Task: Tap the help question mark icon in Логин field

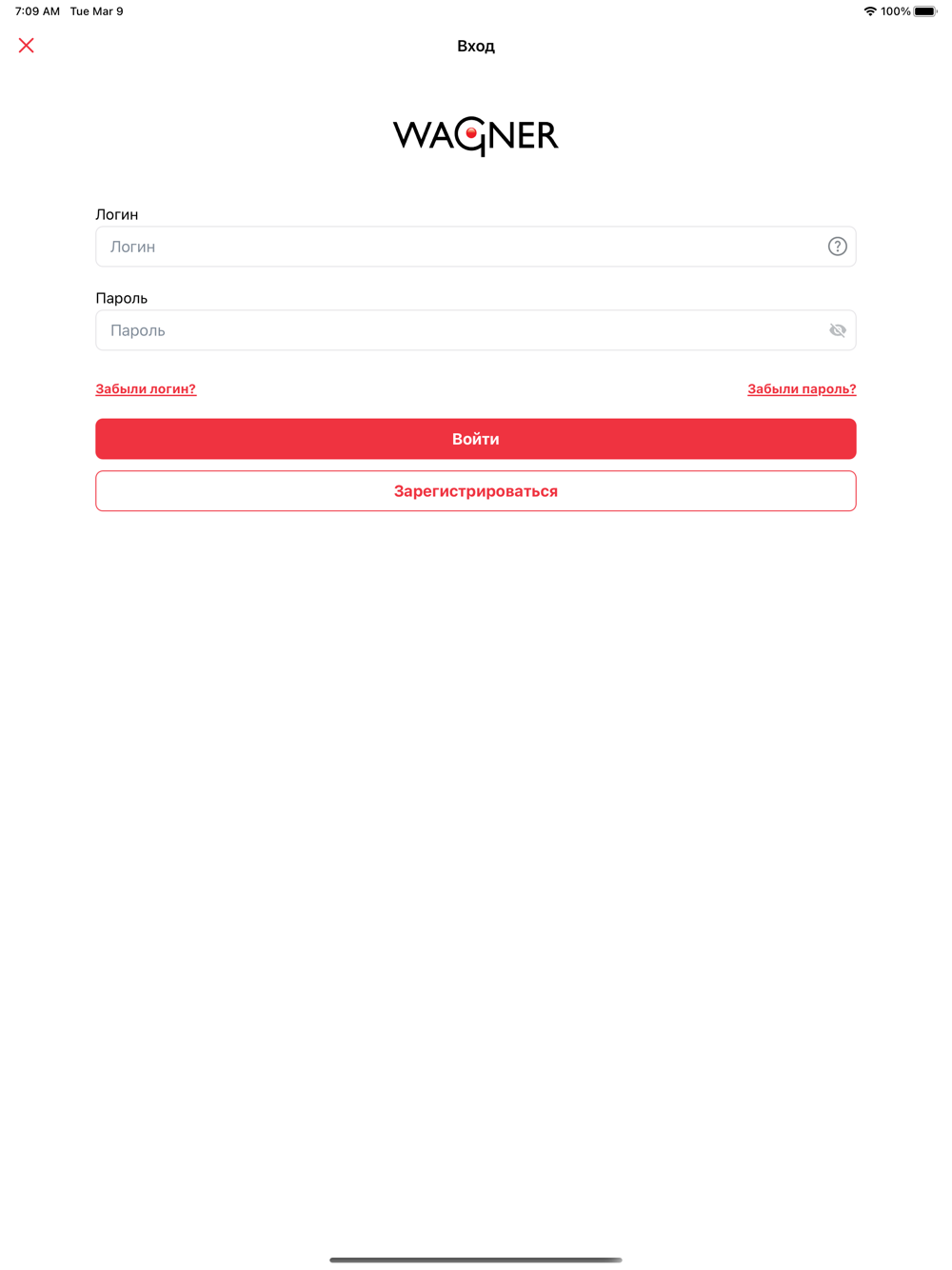Action: click(x=837, y=247)
